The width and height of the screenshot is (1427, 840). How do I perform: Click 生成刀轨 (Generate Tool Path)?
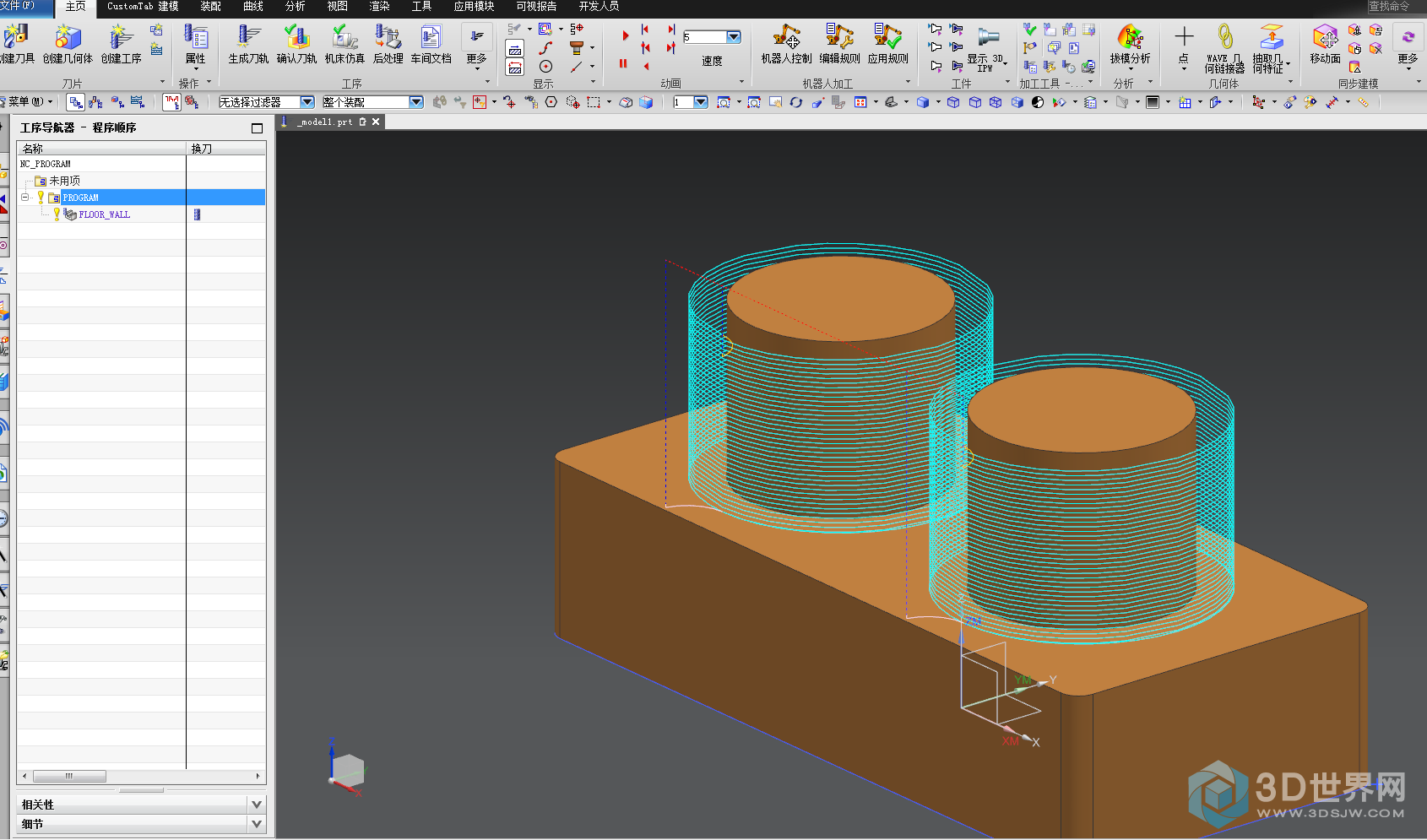click(x=248, y=44)
